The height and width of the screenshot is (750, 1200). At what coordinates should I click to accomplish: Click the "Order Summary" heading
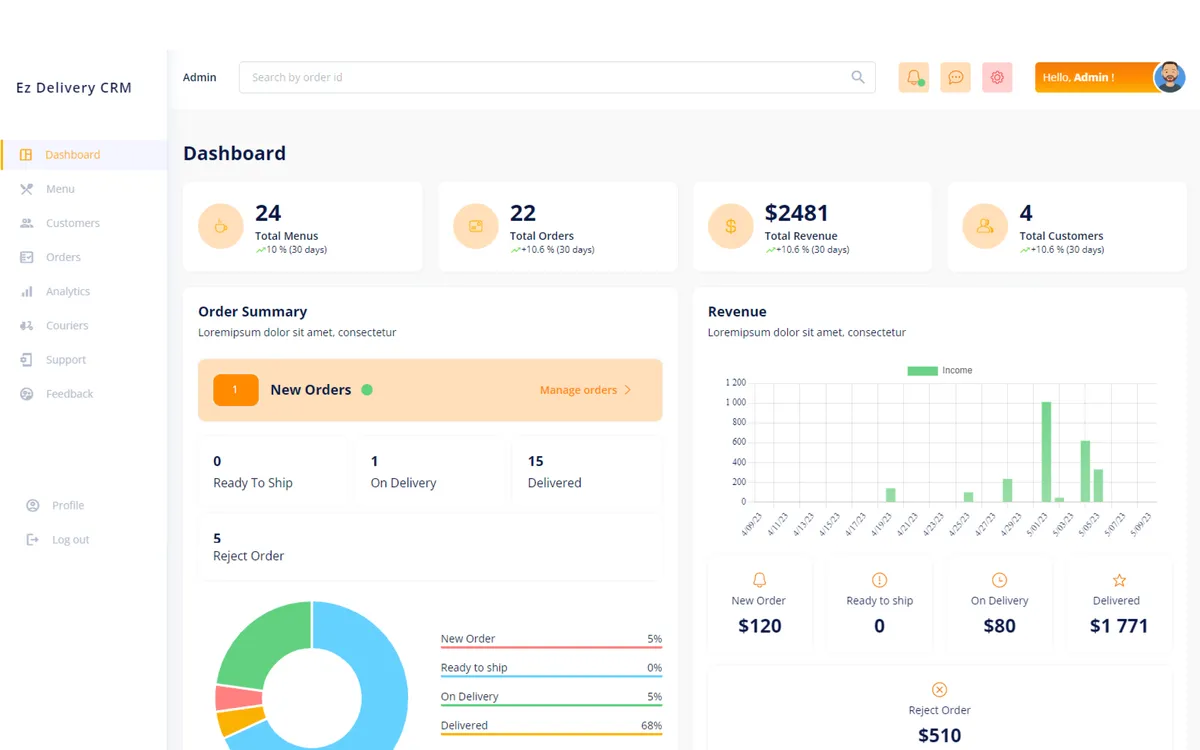coord(252,312)
